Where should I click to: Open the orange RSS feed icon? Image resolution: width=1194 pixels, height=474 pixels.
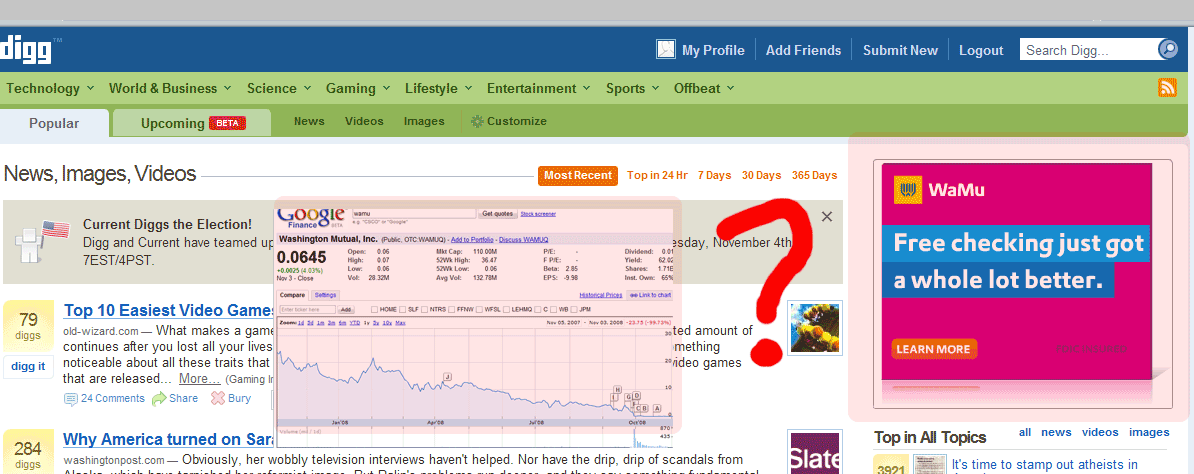pyautogui.click(x=1167, y=88)
